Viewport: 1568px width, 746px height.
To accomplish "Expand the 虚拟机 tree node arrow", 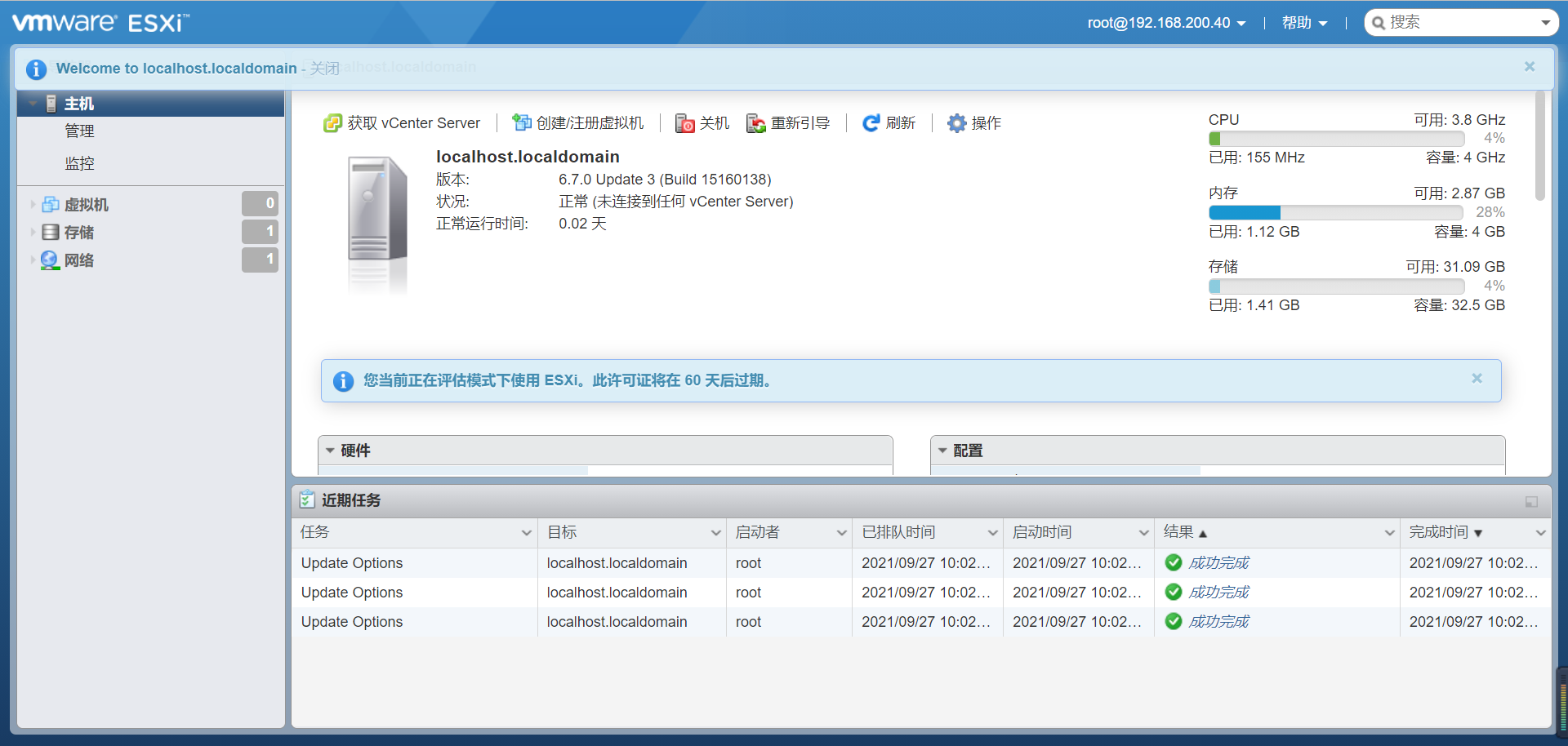I will click(x=33, y=204).
